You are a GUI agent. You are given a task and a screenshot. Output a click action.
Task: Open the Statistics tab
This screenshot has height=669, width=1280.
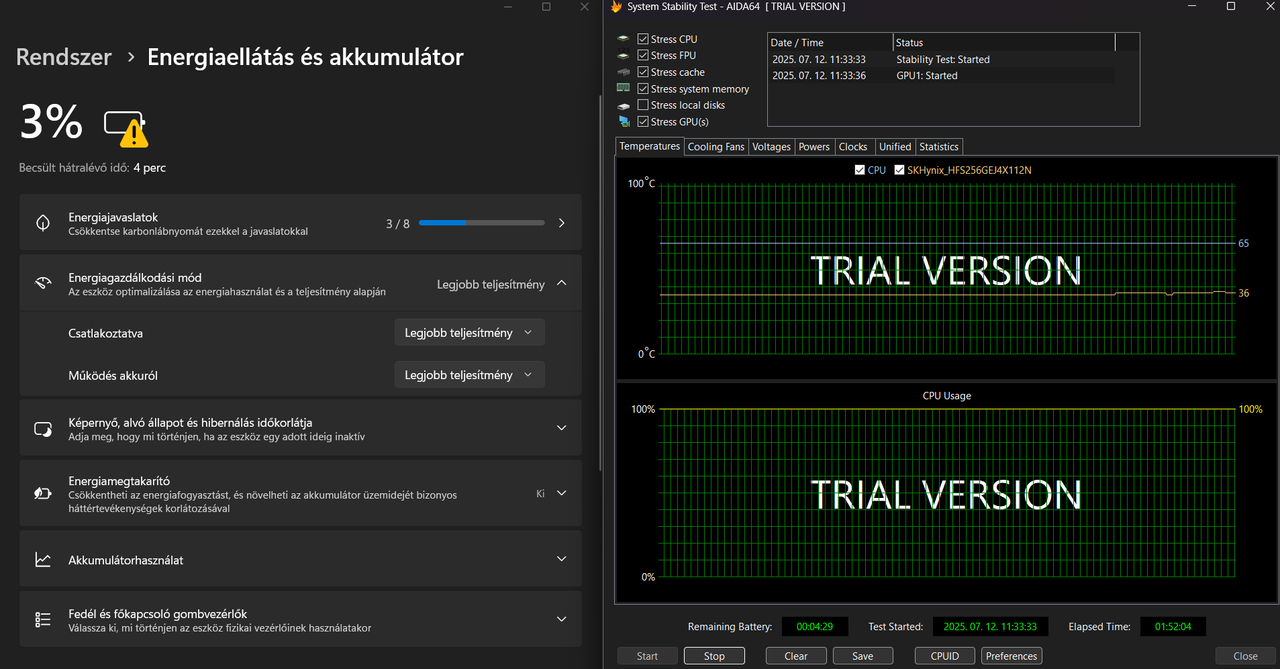[x=939, y=147]
